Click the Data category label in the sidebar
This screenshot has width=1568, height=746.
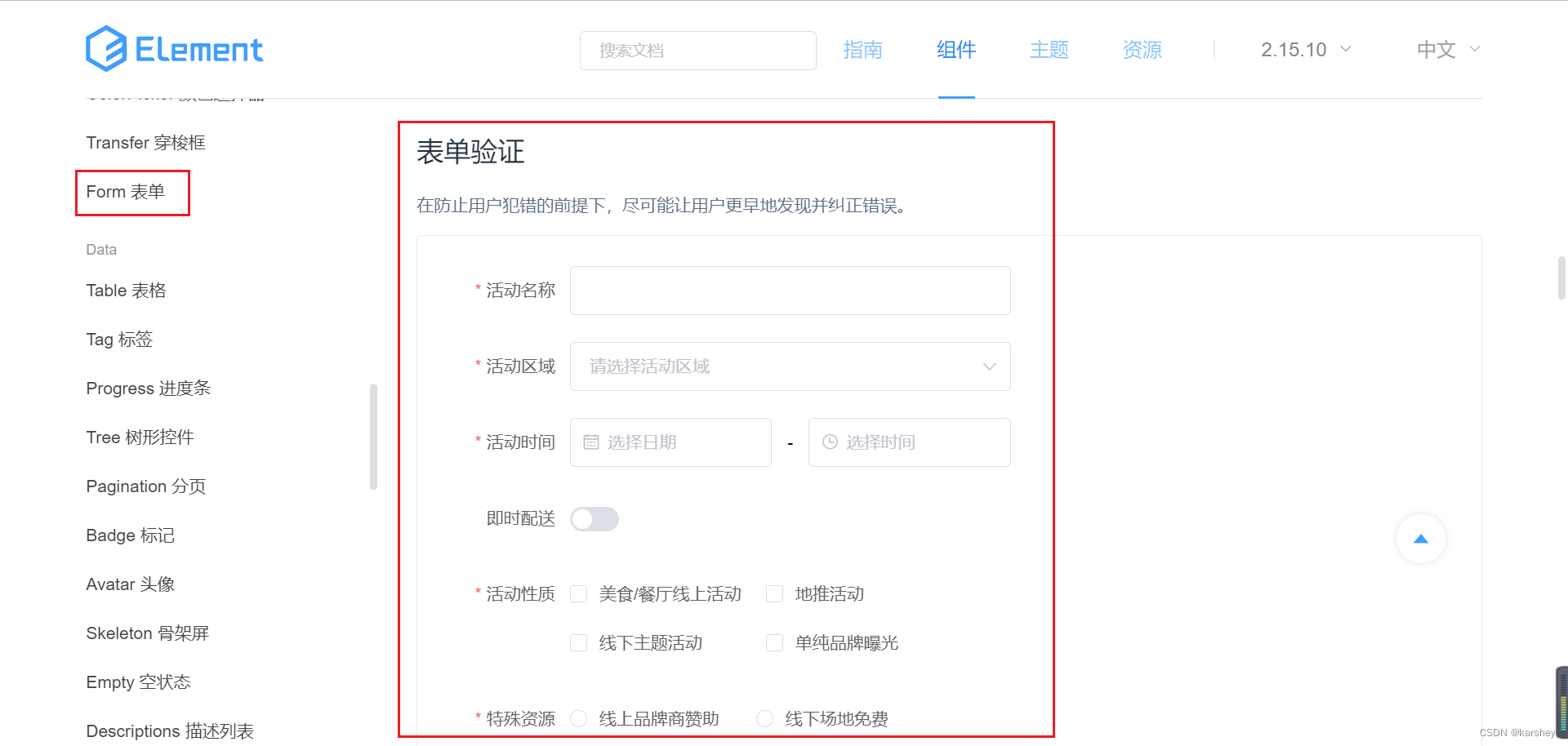[101, 250]
